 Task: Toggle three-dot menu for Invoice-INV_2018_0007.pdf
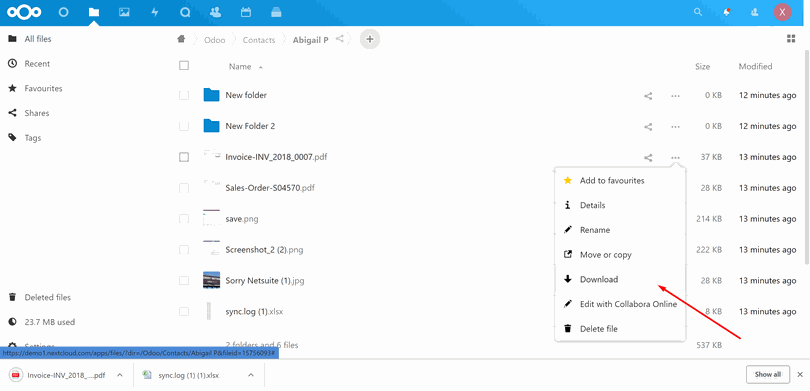pyautogui.click(x=675, y=158)
